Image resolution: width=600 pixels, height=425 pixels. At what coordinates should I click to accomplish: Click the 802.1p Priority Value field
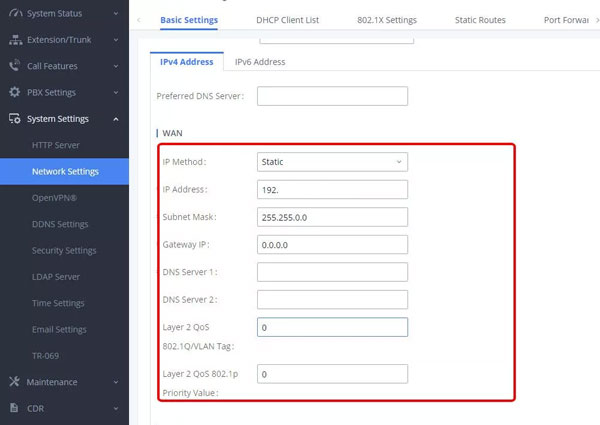pos(332,374)
